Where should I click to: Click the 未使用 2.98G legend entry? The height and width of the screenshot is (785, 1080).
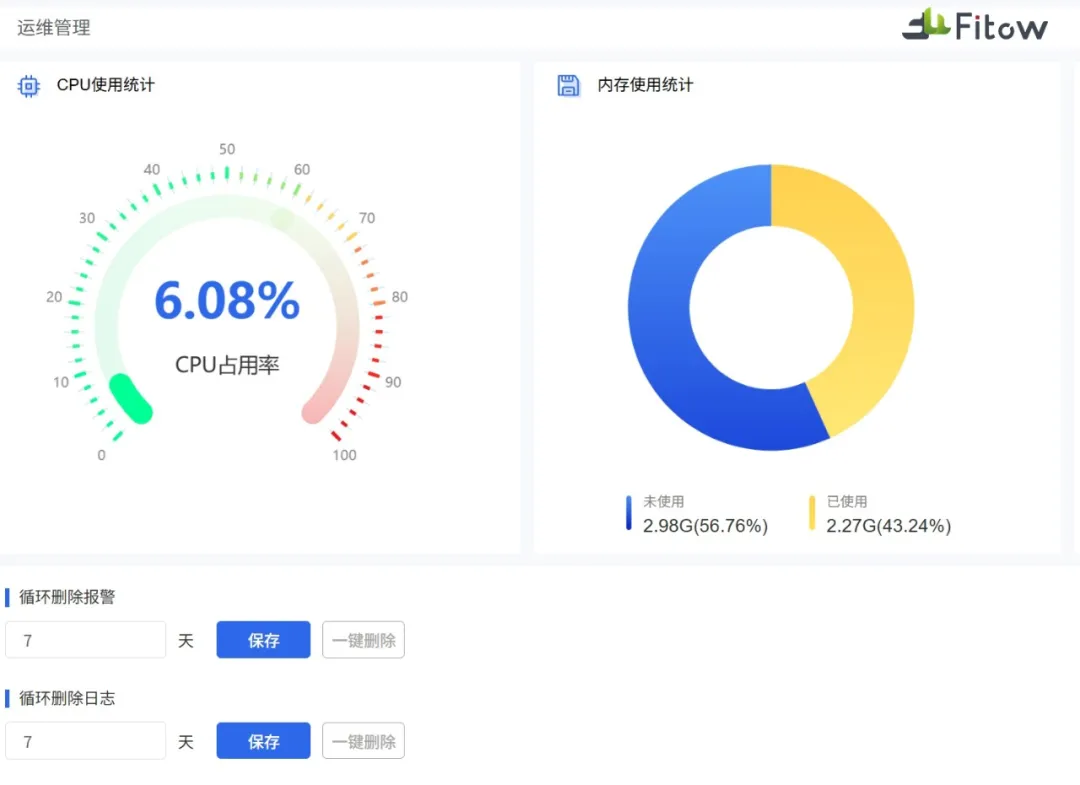point(704,515)
